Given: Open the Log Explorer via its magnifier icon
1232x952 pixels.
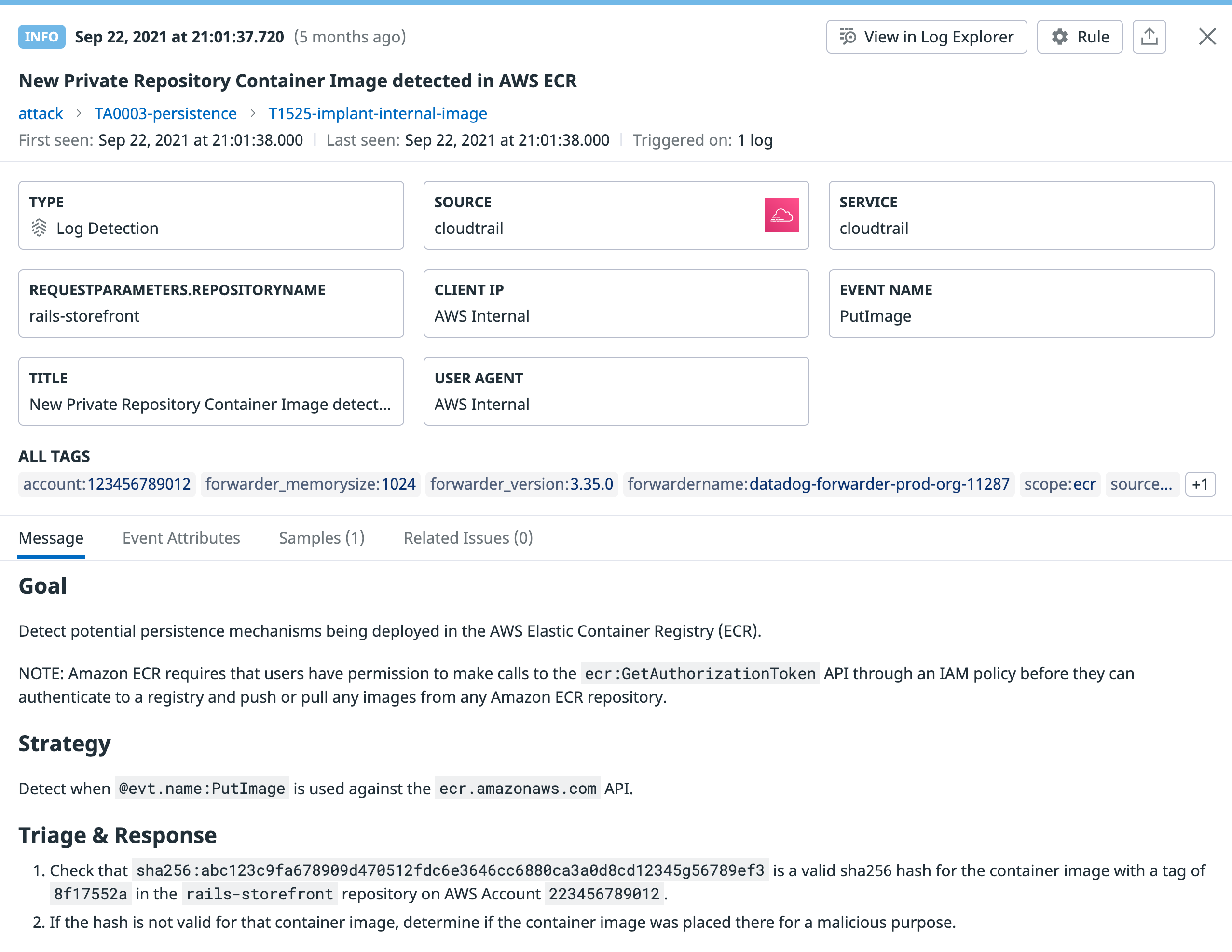Looking at the screenshot, I should (848, 36).
